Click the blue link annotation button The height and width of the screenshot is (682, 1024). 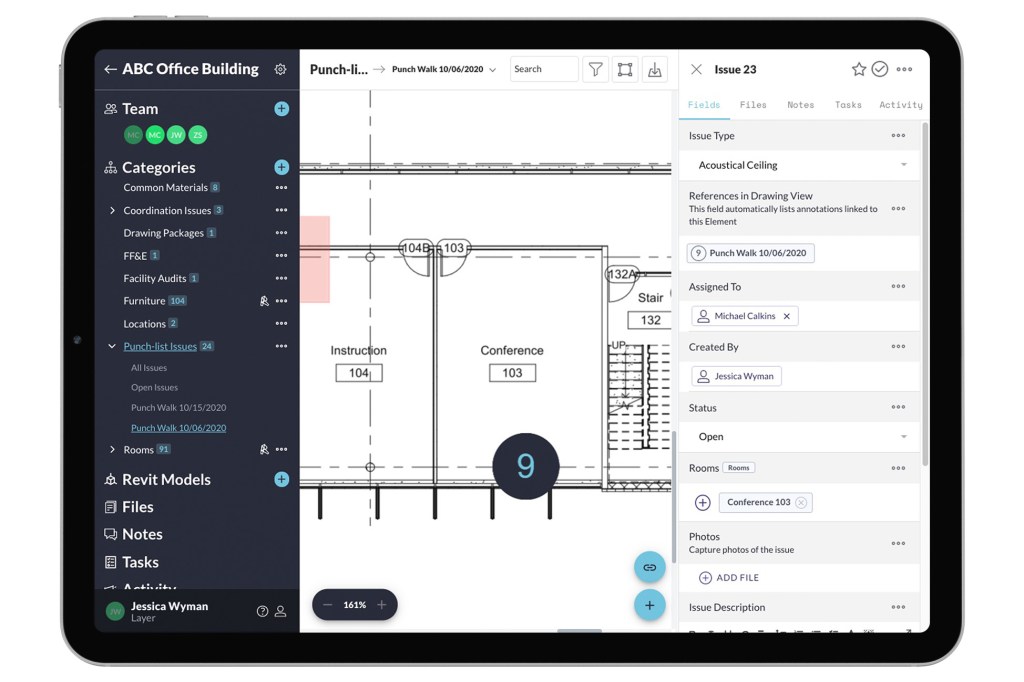(x=649, y=567)
